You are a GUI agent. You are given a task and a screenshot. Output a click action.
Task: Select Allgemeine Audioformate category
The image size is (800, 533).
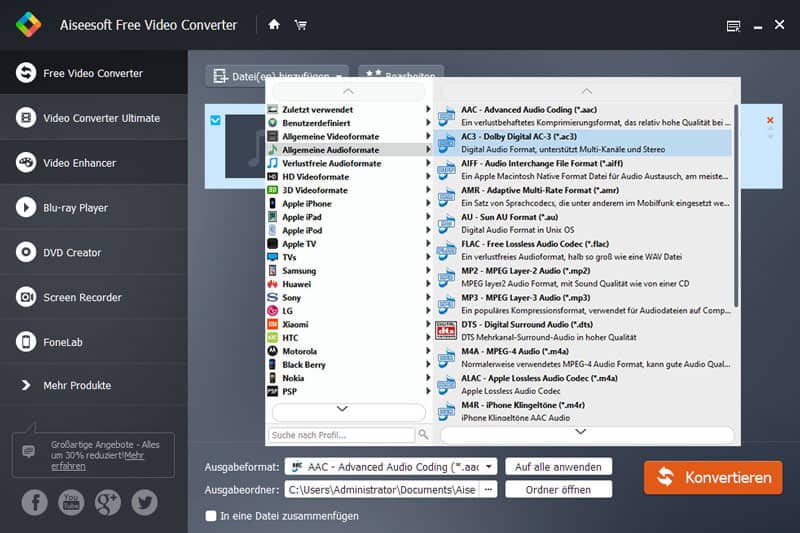pos(349,149)
